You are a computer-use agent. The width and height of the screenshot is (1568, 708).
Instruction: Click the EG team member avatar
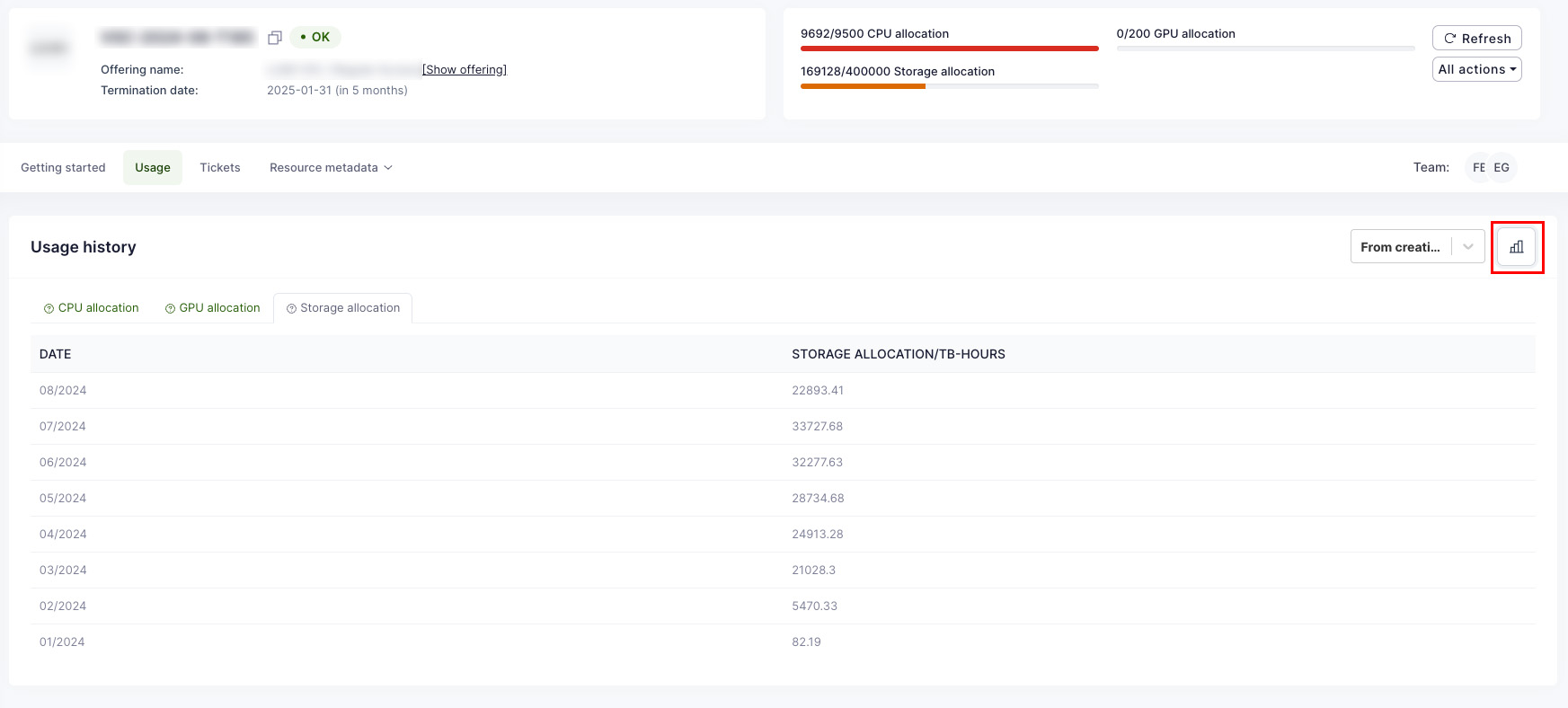[x=1502, y=168]
